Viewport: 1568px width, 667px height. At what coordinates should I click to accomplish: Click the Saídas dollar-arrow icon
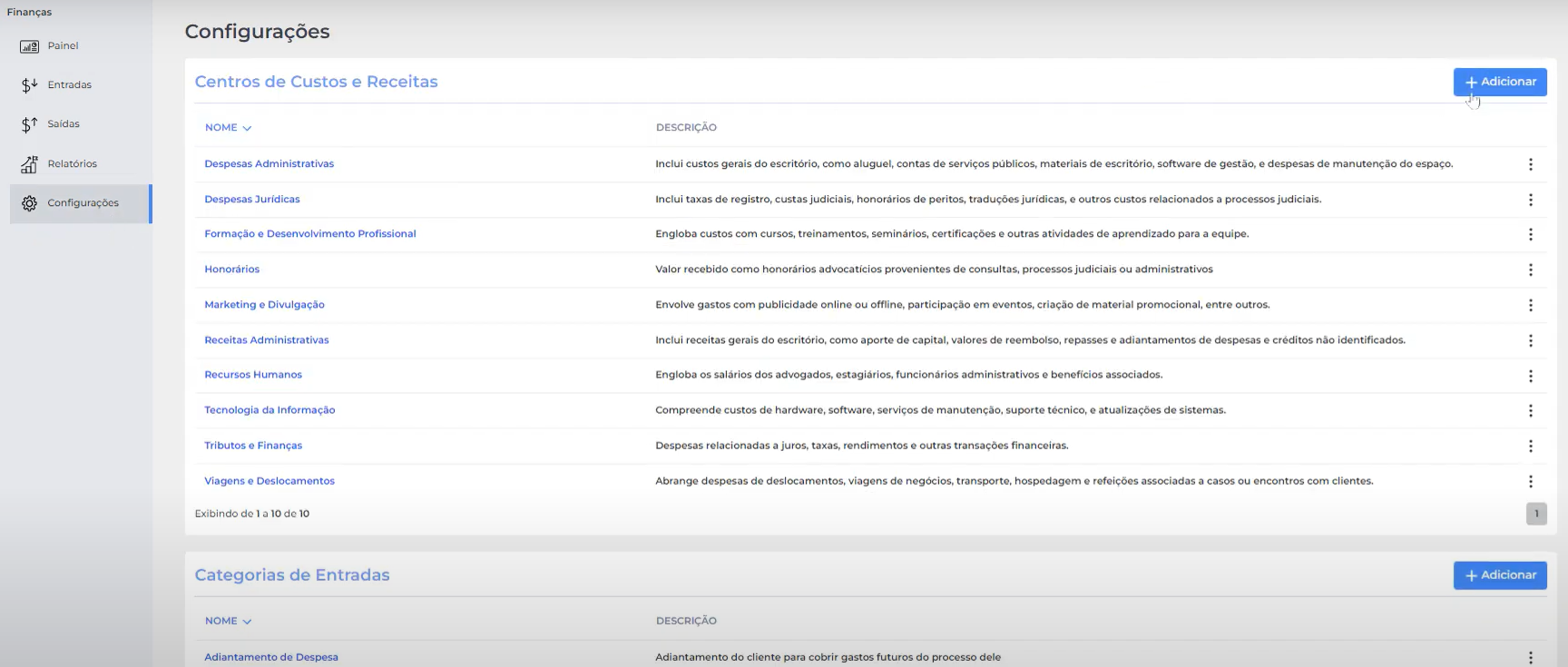pos(29,124)
